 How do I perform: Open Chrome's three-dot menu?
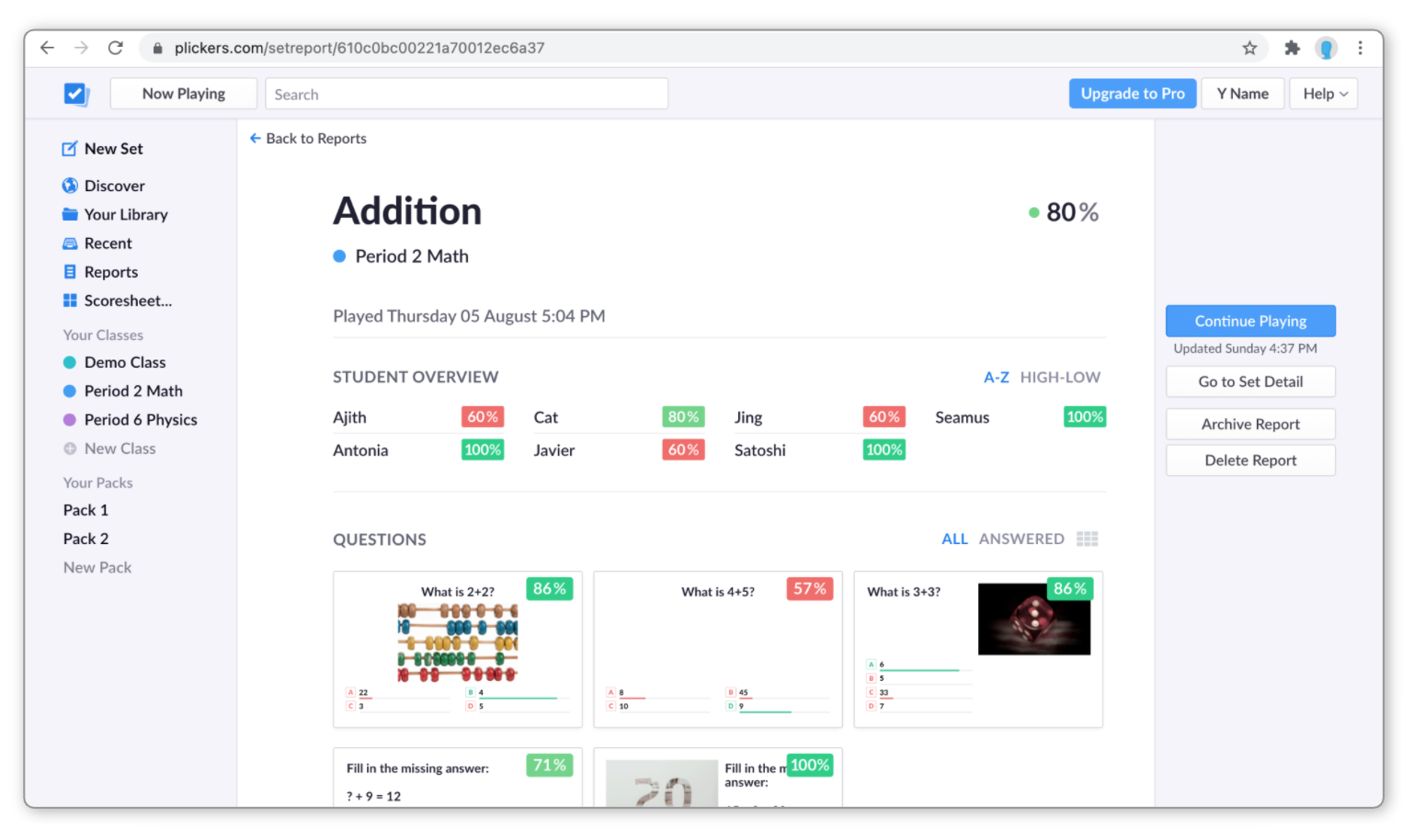point(1360,48)
